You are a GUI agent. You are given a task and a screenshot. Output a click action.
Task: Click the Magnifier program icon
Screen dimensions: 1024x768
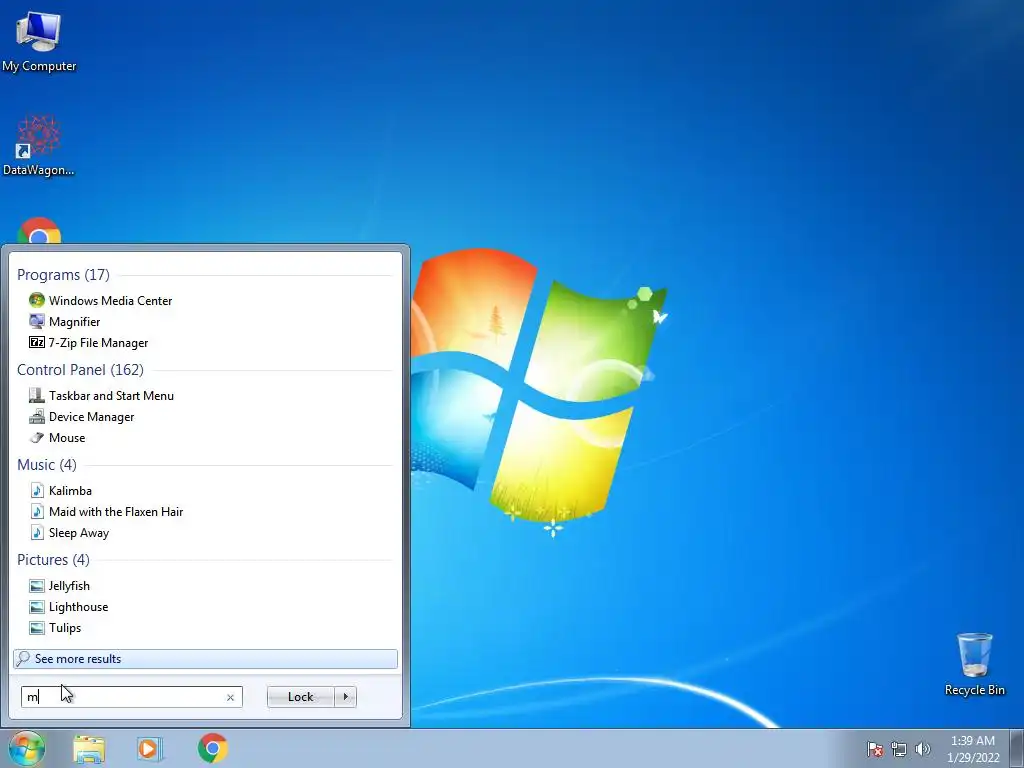[37, 321]
